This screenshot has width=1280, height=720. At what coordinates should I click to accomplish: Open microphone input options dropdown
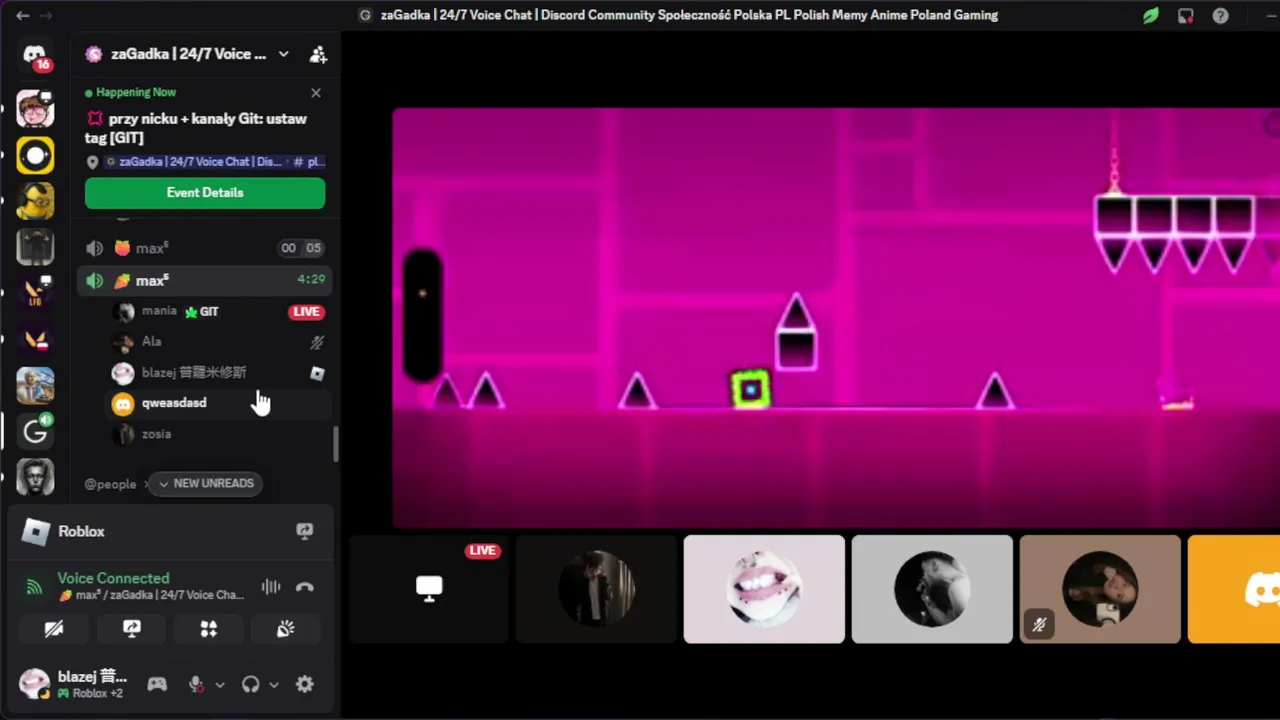220,685
